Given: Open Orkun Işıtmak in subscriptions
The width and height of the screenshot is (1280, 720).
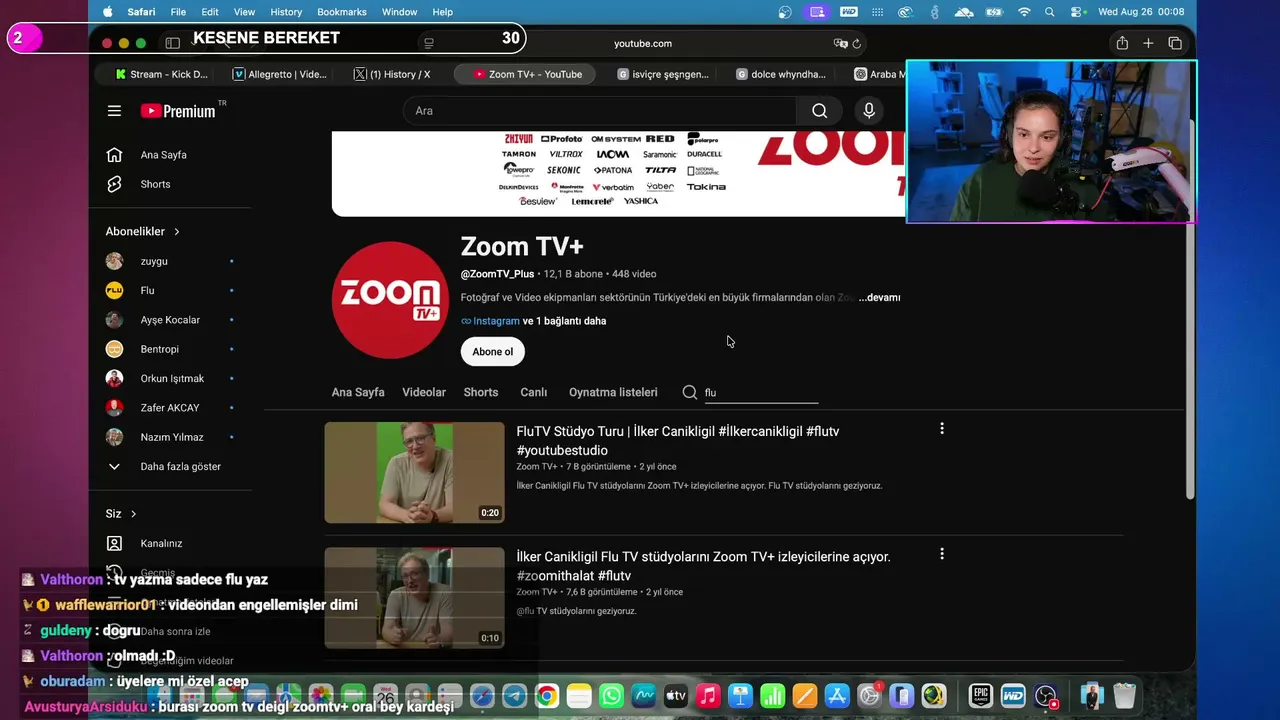Looking at the screenshot, I should pos(170,378).
